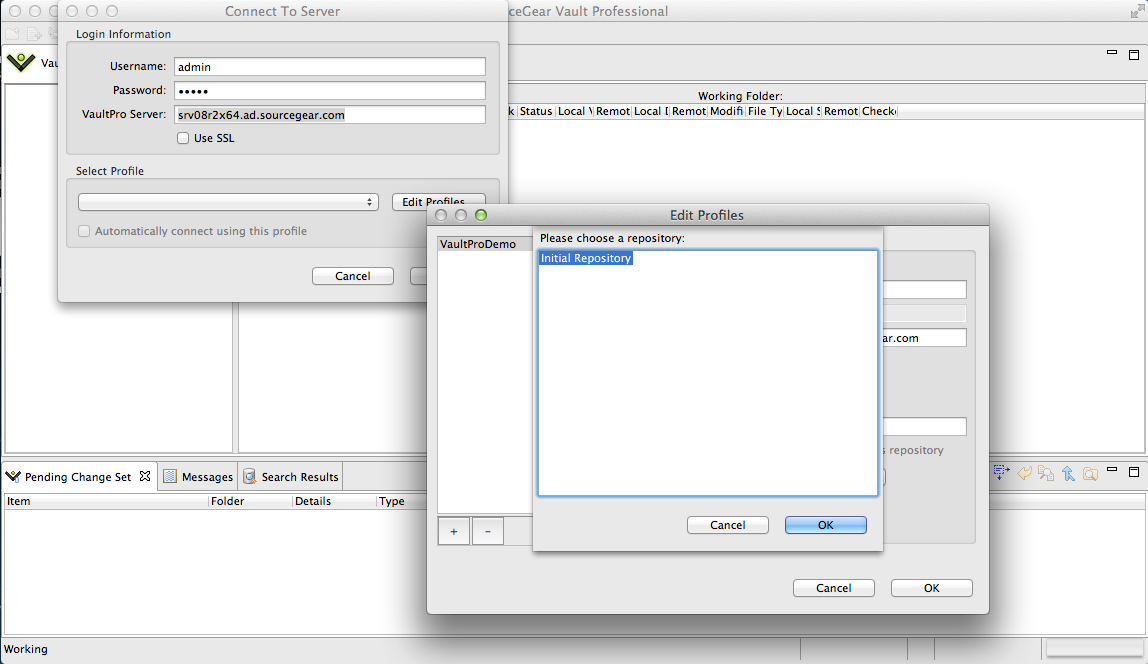Click Cancel in Connect To Server dialog
Image resolution: width=1148 pixels, height=664 pixels.
(353, 276)
